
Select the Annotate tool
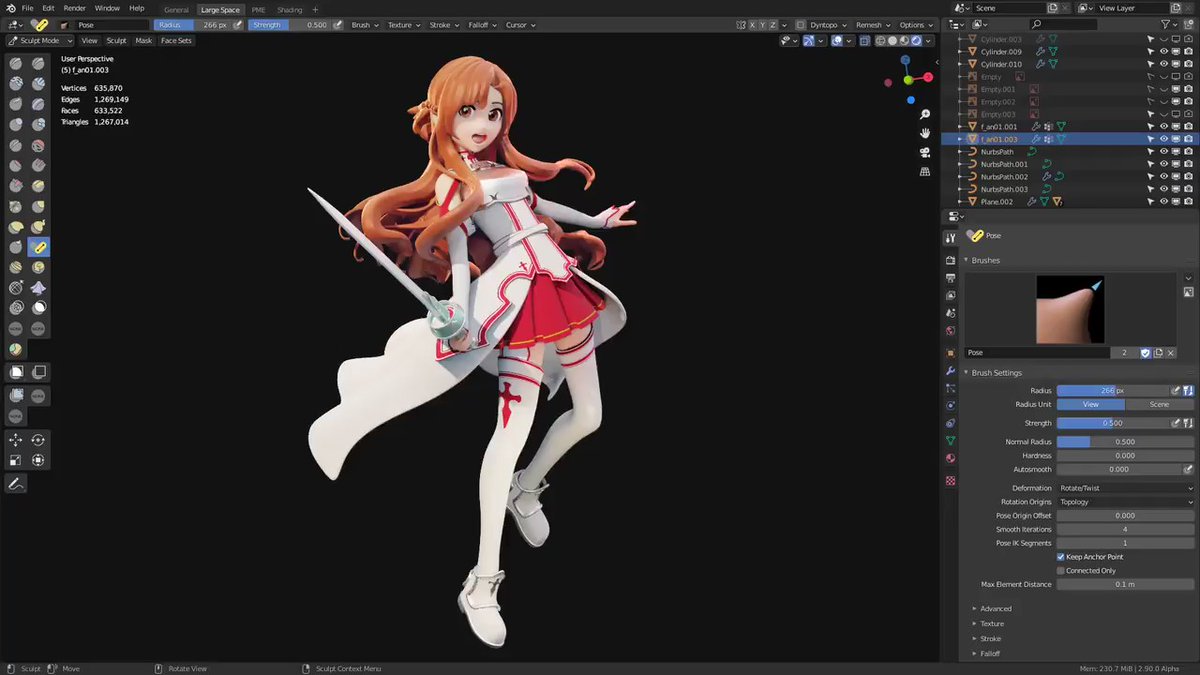click(16, 484)
